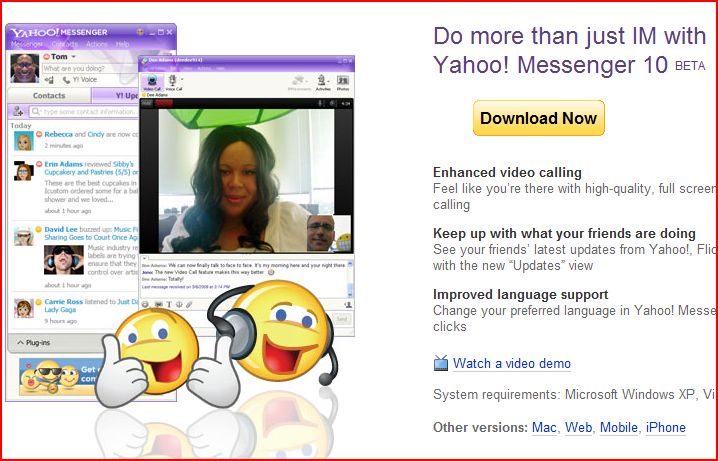Click the Add Contact icon
This screenshot has width=718, height=461.
point(18,111)
